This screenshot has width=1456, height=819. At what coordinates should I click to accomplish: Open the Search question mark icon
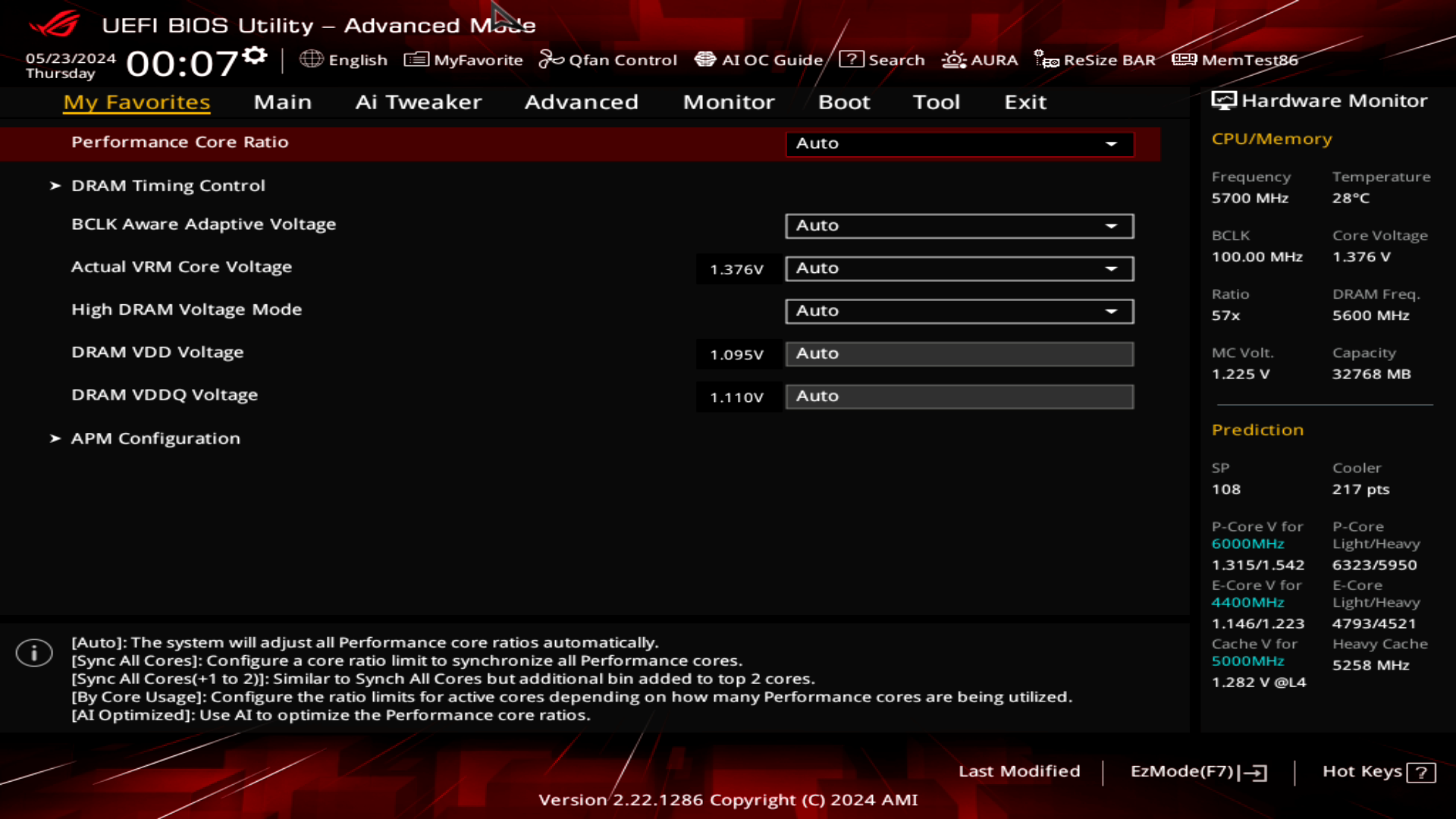point(852,59)
